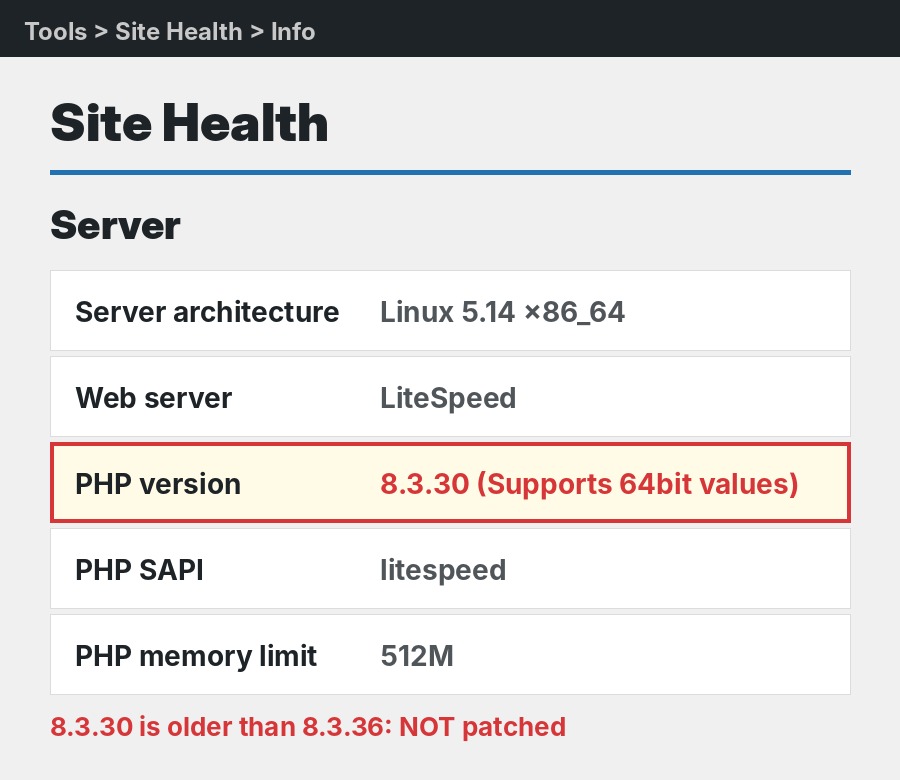
Task: Click the 'PHP SAPI' label
Action: coord(139,570)
